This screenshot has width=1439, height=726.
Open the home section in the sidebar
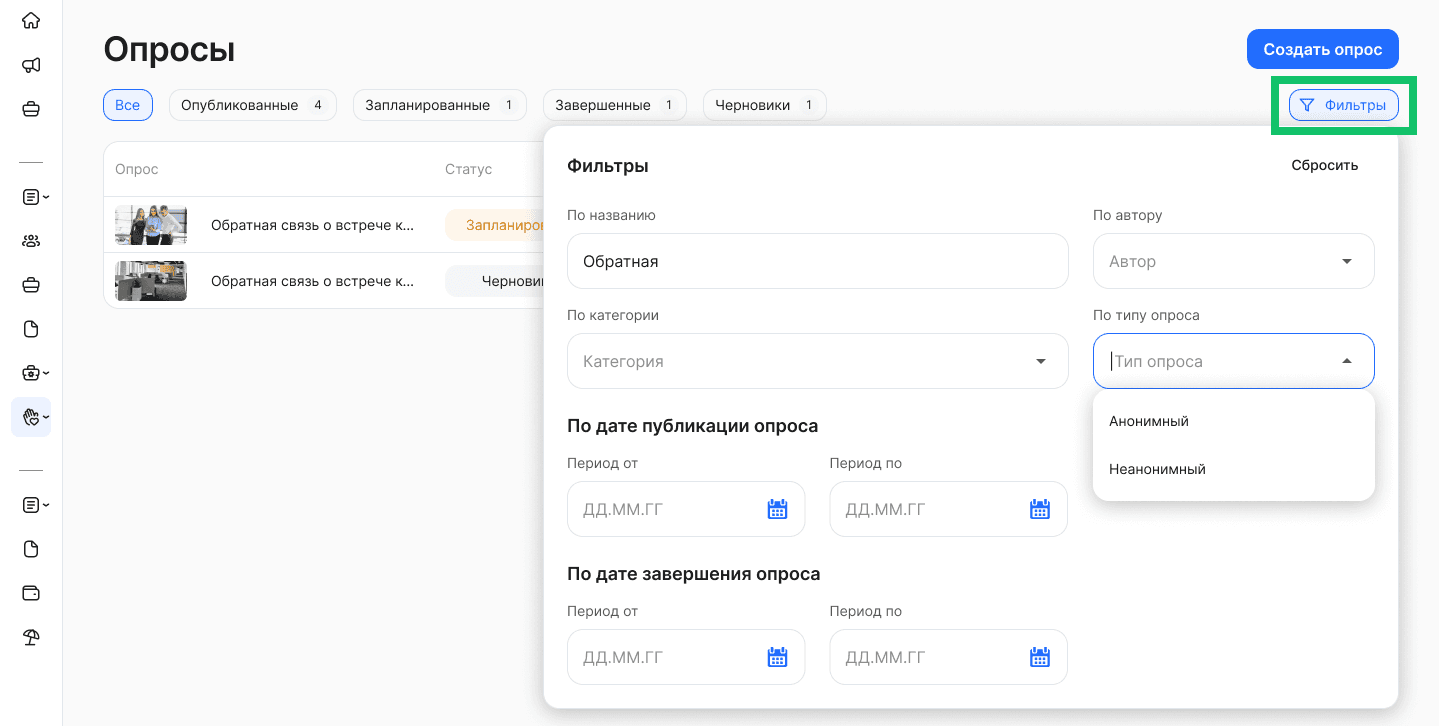coord(31,19)
